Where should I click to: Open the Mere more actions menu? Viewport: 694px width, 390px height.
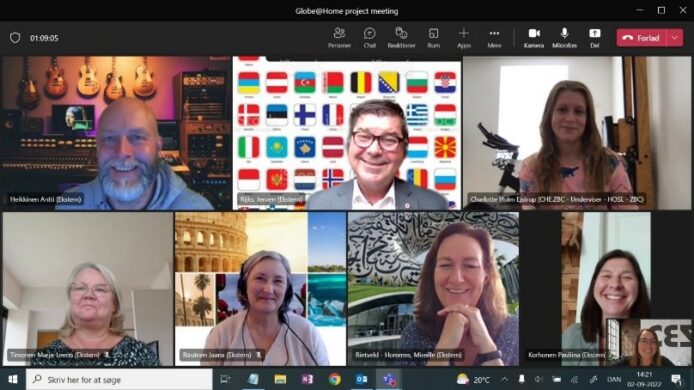point(494,38)
